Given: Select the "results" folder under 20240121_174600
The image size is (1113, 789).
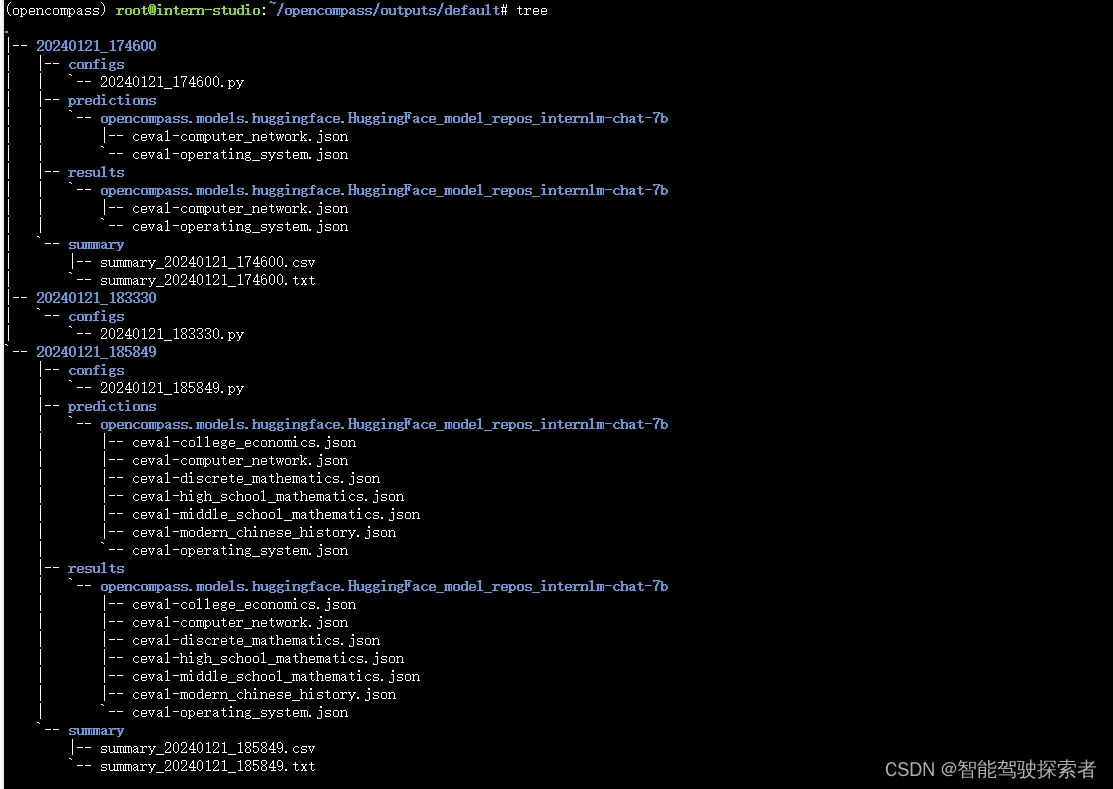Looking at the screenshot, I should pyautogui.click(x=96, y=172).
